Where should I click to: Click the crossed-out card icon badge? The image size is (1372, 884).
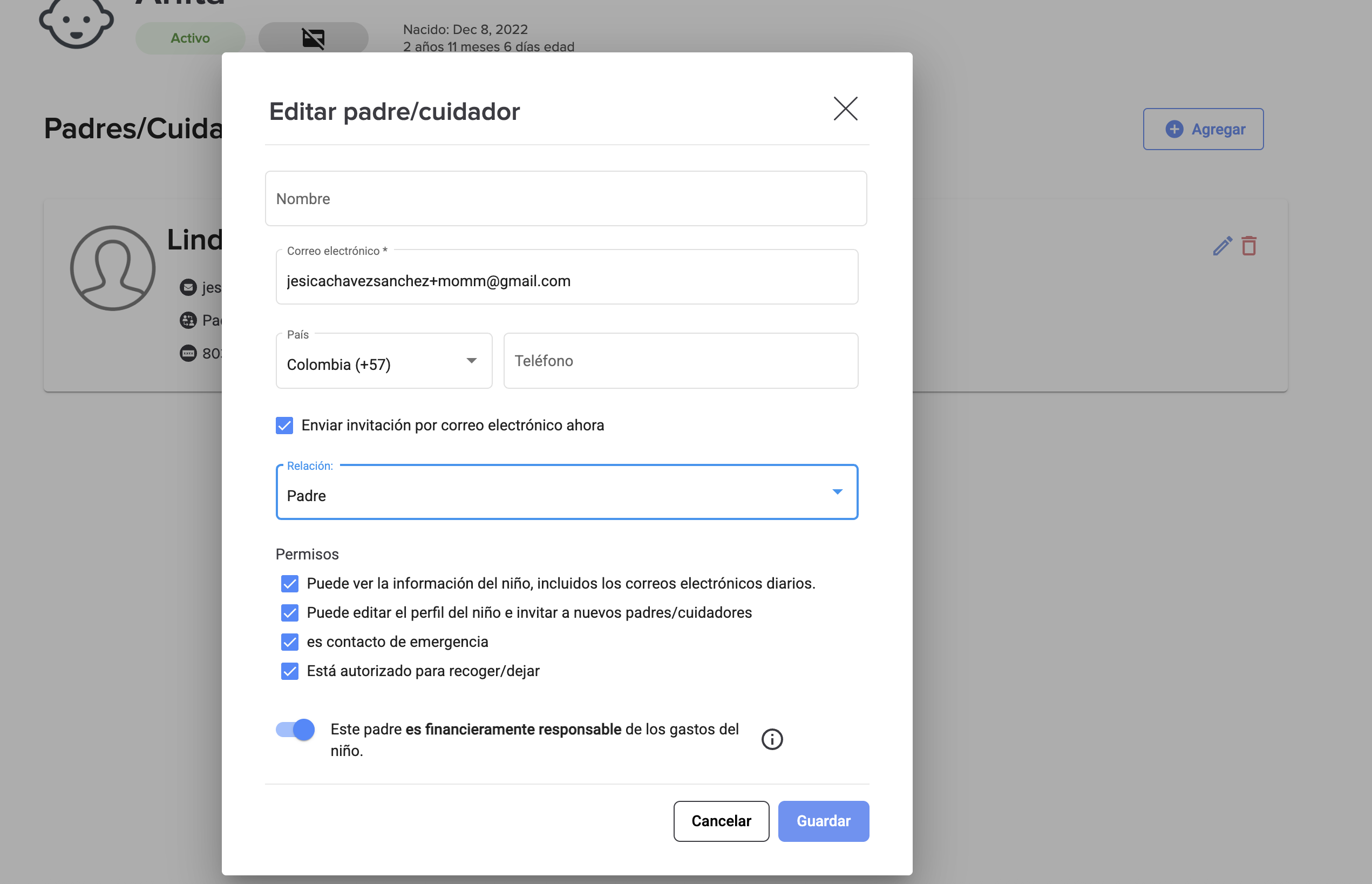pyautogui.click(x=313, y=38)
